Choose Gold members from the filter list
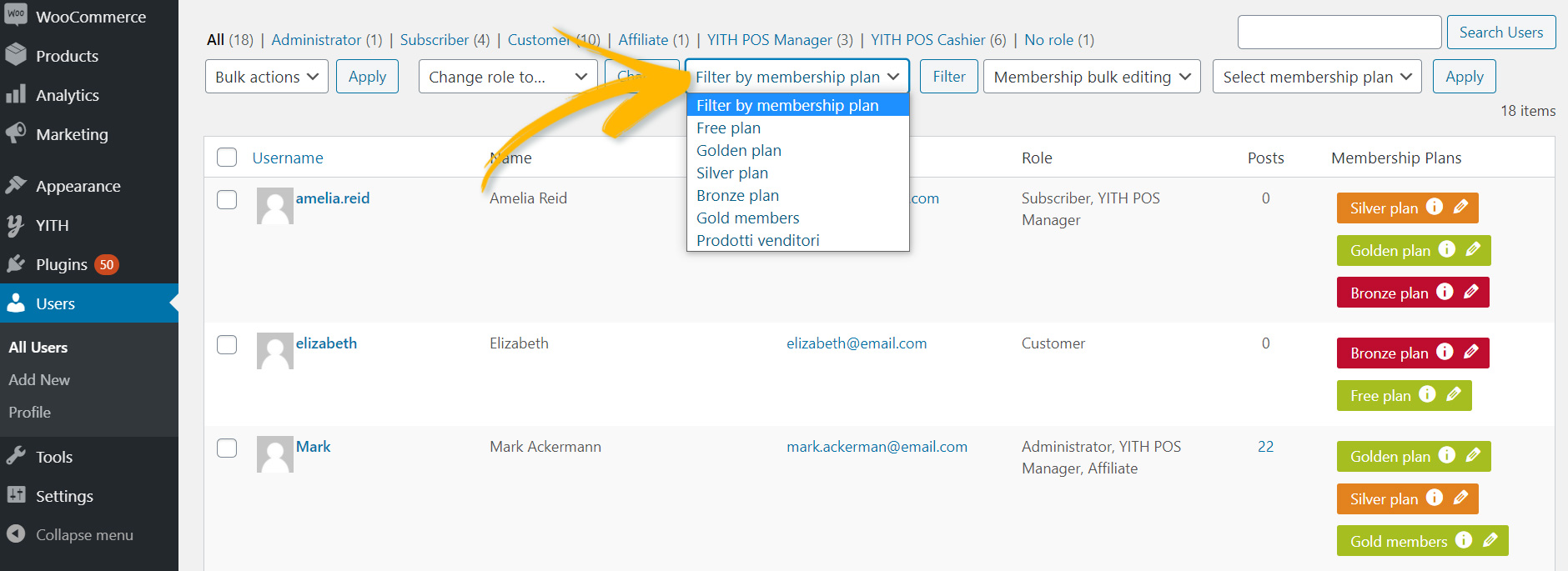 point(797,218)
